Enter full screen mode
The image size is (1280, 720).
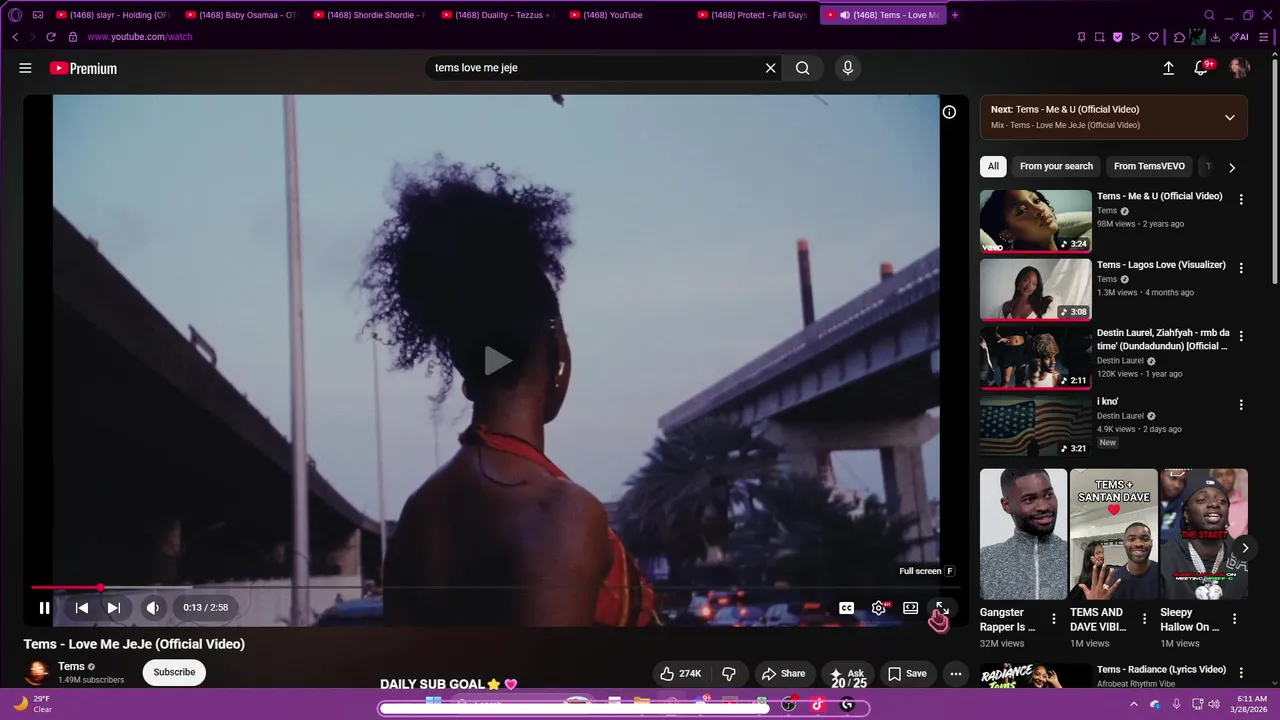pyautogui.click(x=941, y=608)
